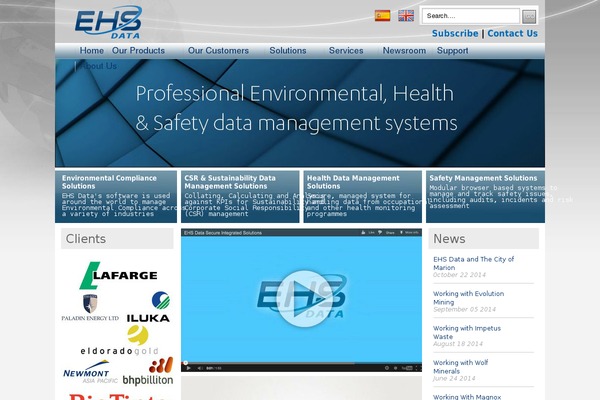The width and height of the screenshot is (600, 400).
Task: Open the Newsroom menu
Action: (x=404, y=51)
